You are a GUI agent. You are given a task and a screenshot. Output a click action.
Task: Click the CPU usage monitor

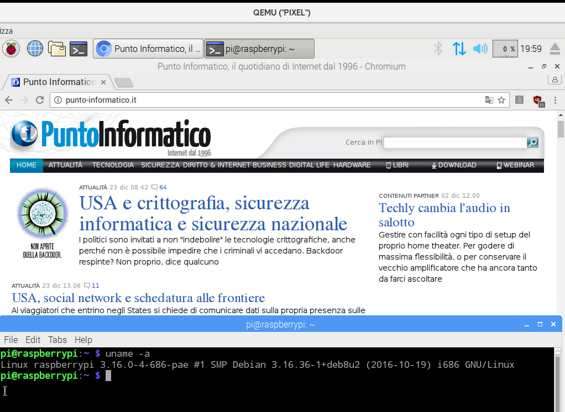pyautogui.click(x=505, y=49)
